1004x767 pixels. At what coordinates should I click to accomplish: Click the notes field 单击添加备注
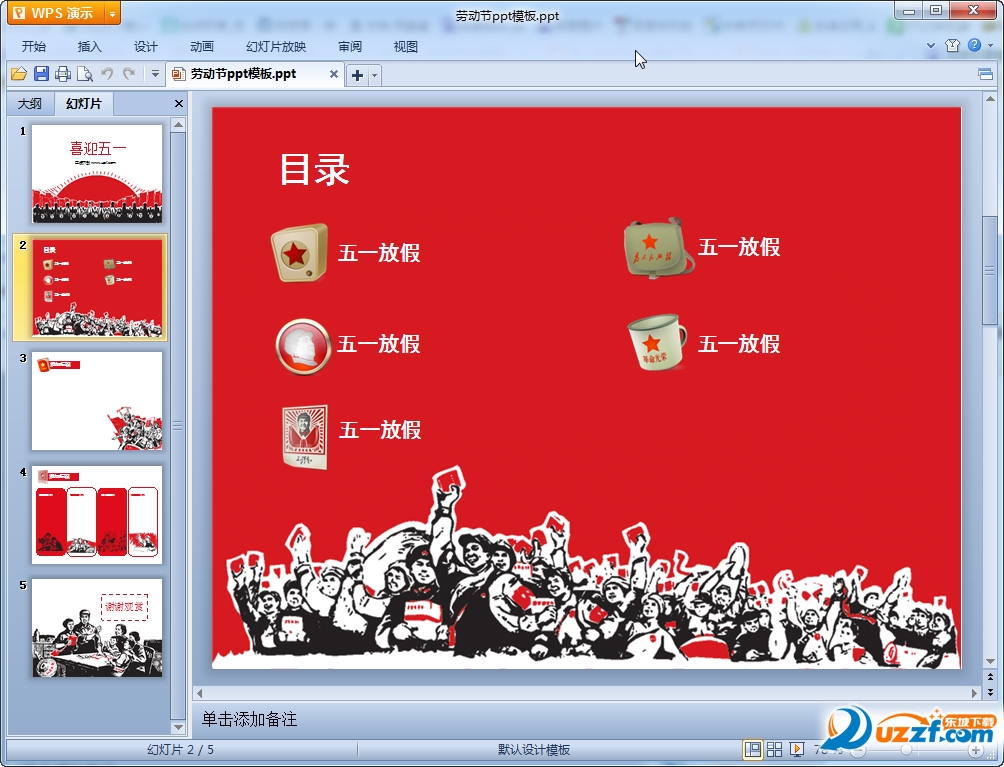click(249, 720)
